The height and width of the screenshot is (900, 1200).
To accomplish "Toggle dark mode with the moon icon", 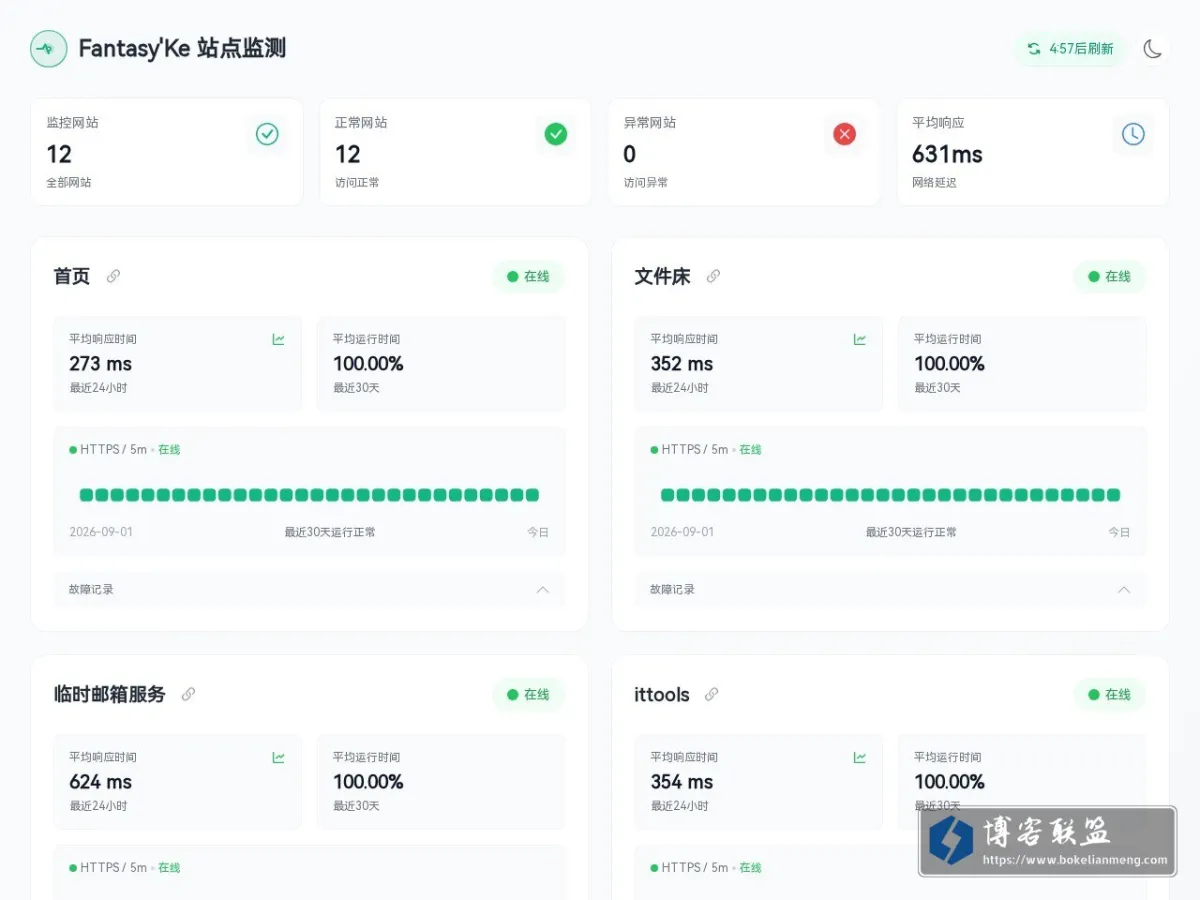I will [x=1153, y=48].
